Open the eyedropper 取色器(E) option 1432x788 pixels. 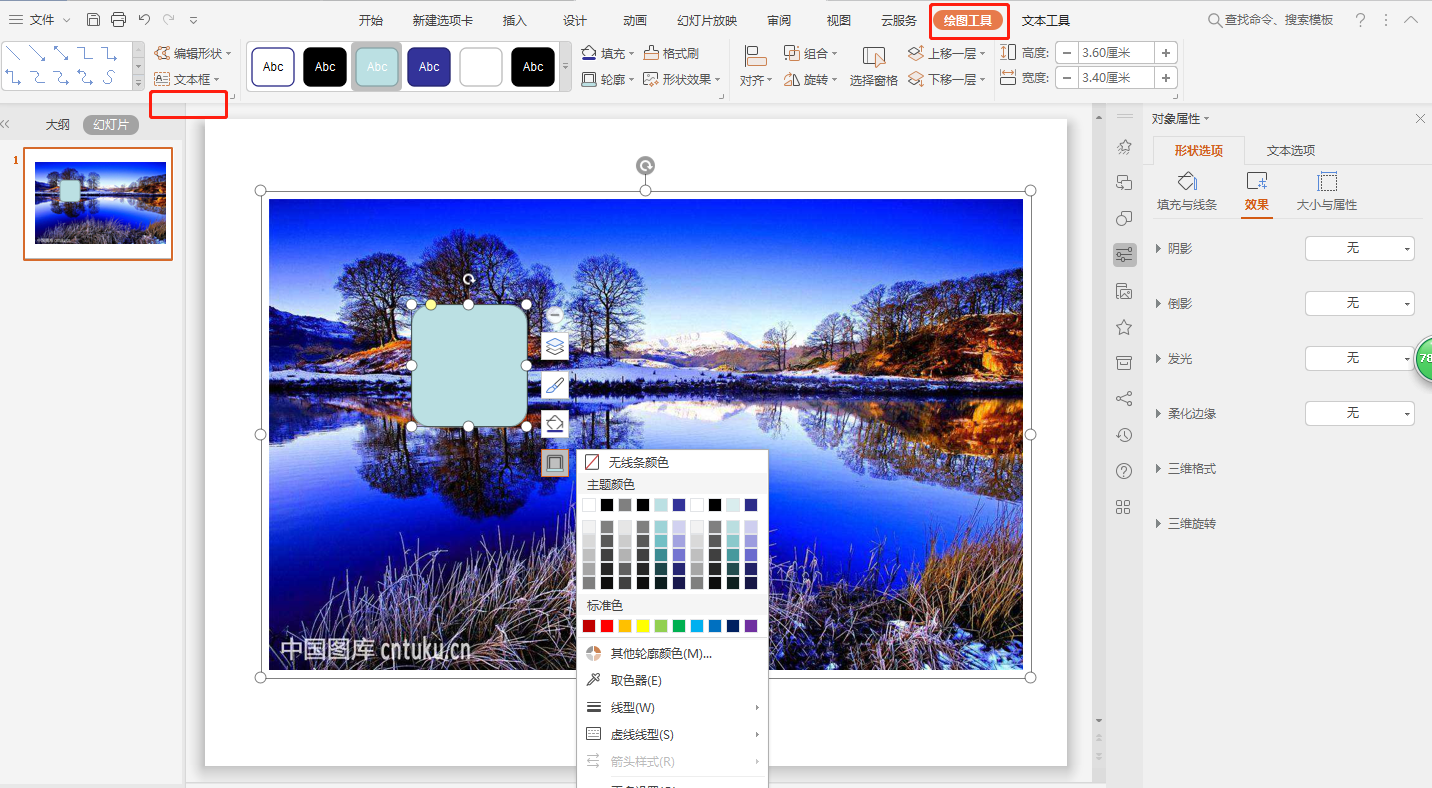click(x=636, y=680)
